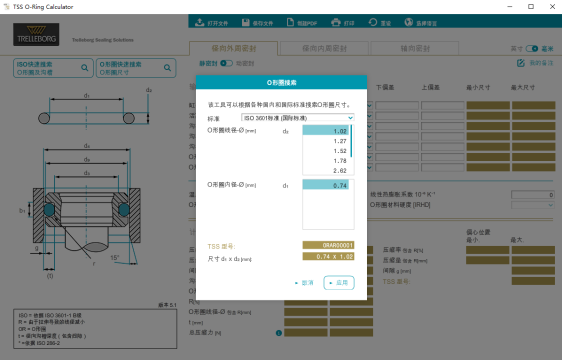Click the info icon beside 总压缩力

coord(279,333)
